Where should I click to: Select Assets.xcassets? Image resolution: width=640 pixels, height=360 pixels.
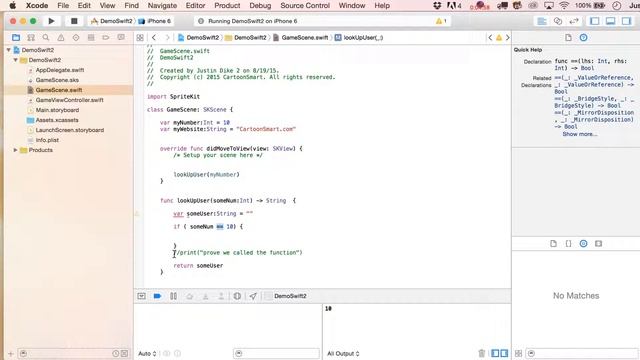(57, 120)
